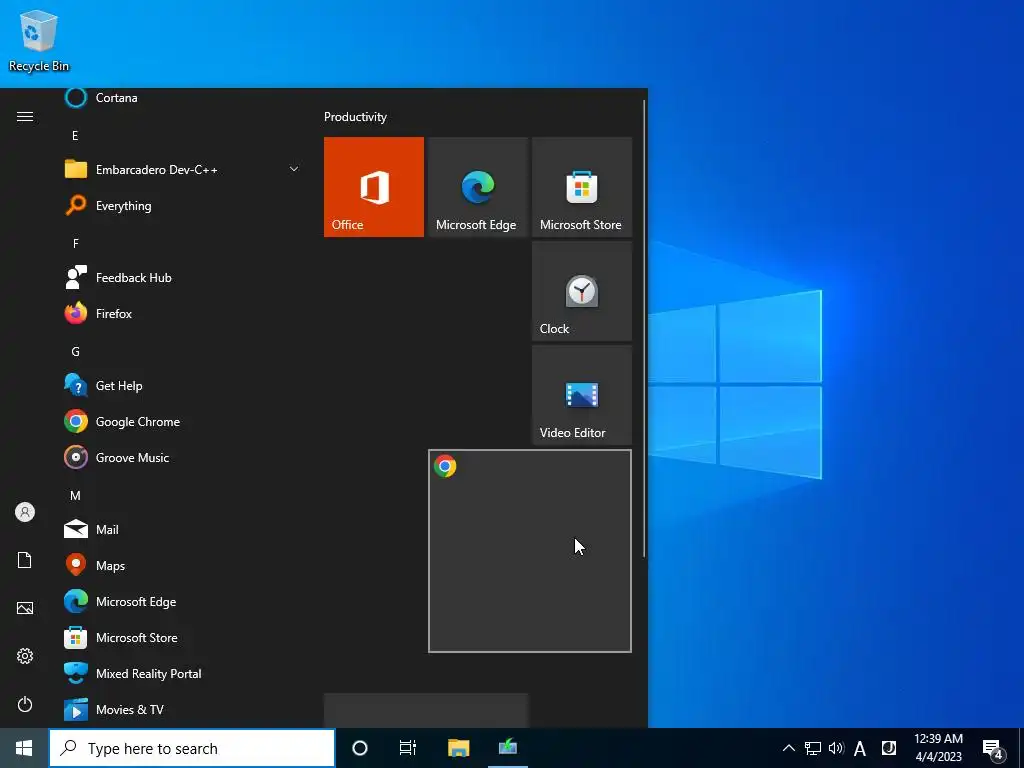Show hidden system tray icons
Viewport: 1024px width, 768px height.
tap(789, 748)
